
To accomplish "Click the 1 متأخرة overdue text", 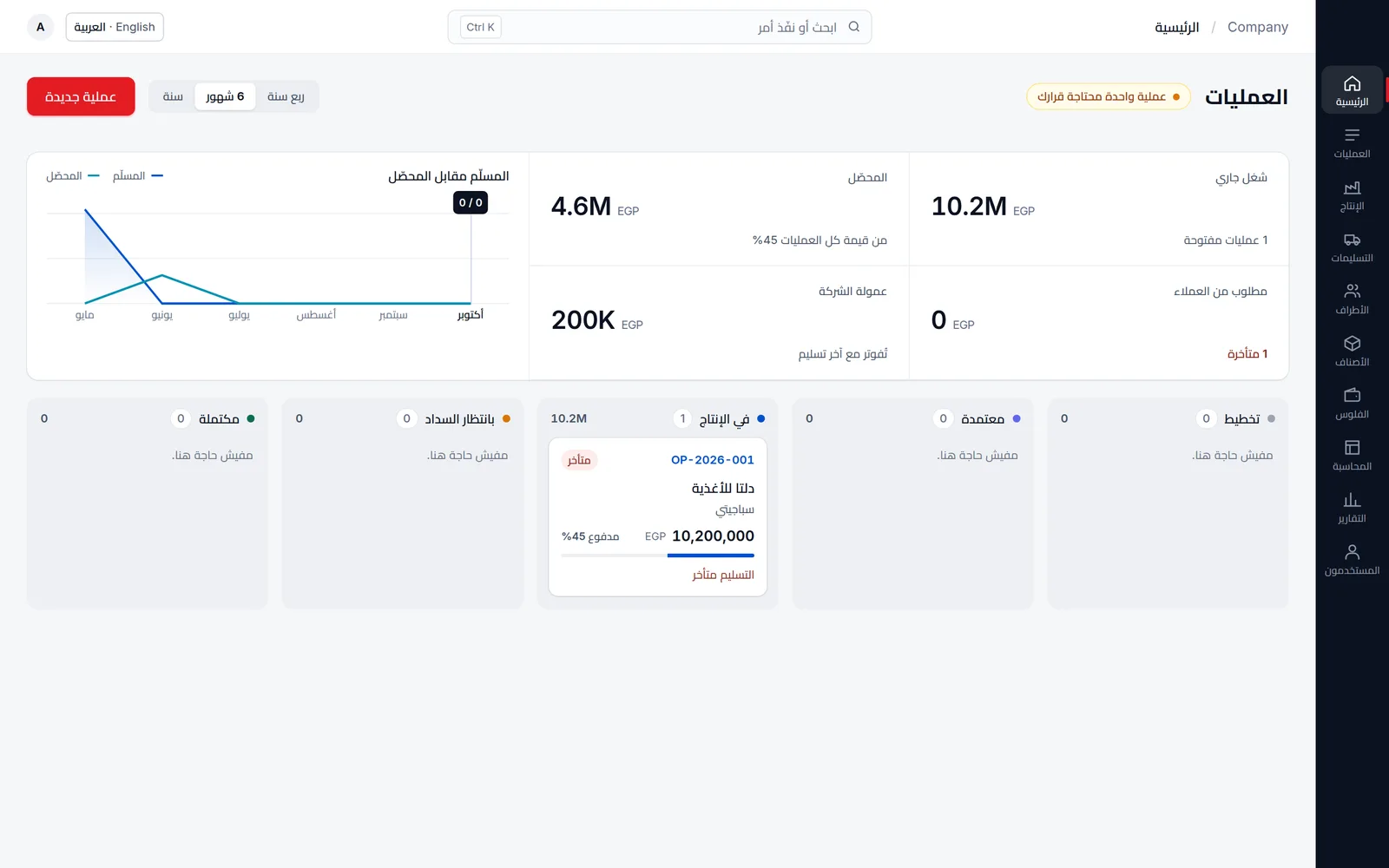I will click(1247, 353).
